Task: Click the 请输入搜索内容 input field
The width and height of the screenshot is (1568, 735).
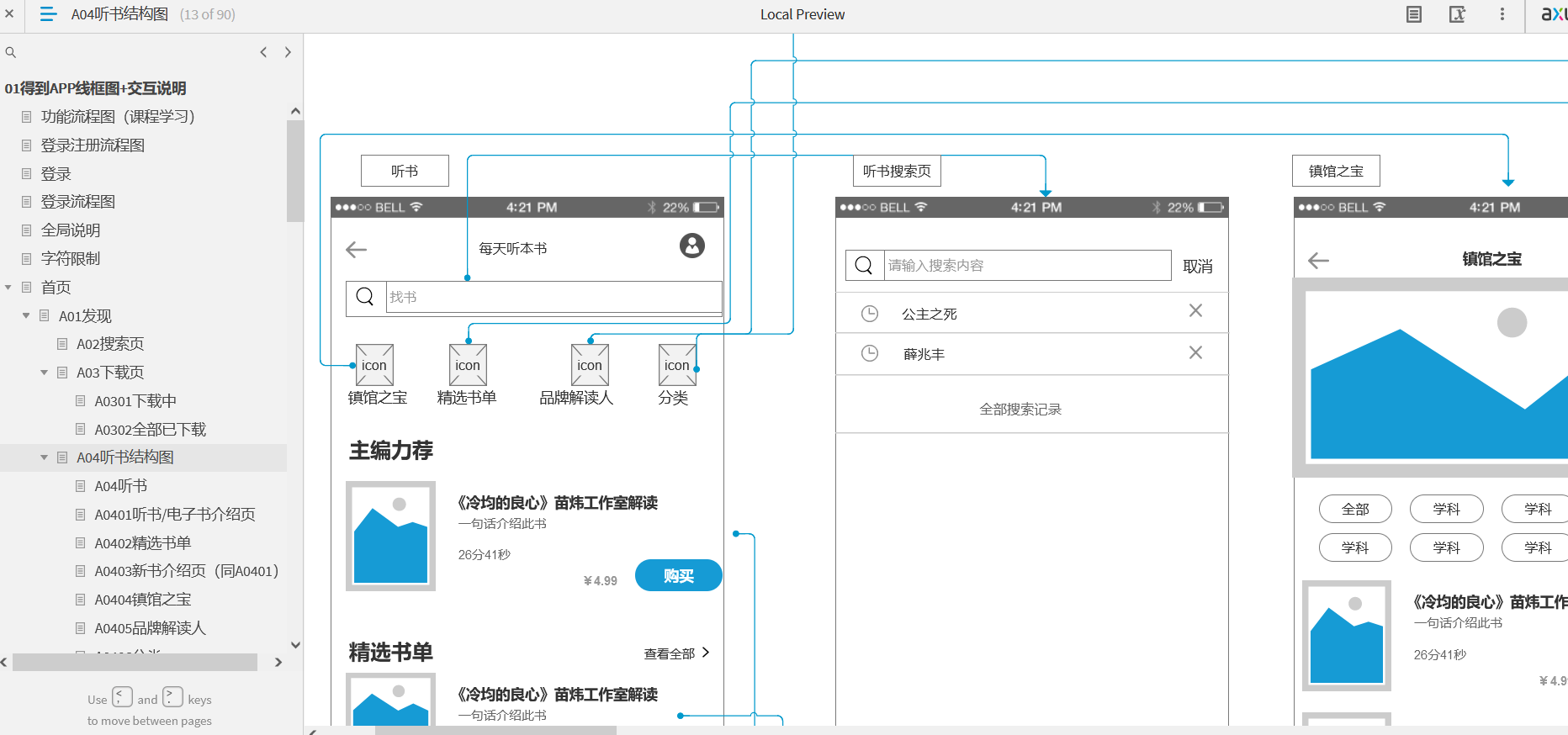Action: (1027, 266)
